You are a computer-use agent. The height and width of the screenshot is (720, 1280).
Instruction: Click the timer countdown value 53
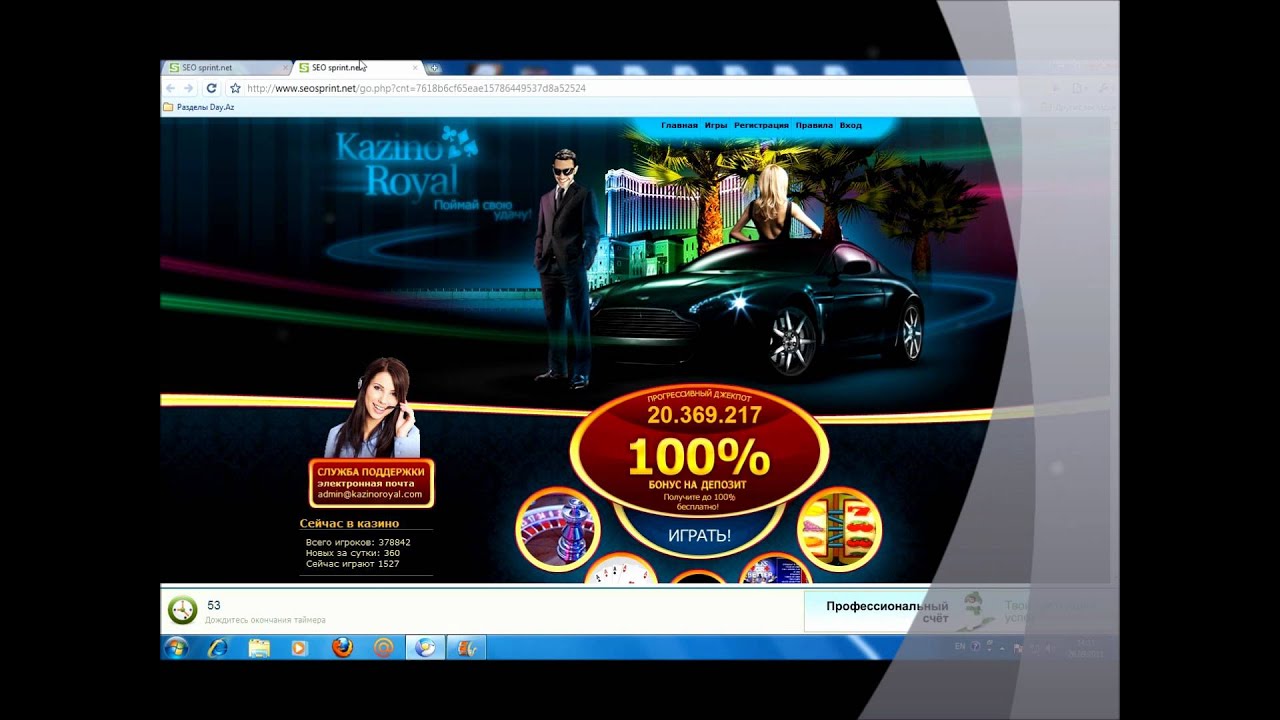[214, 605]
